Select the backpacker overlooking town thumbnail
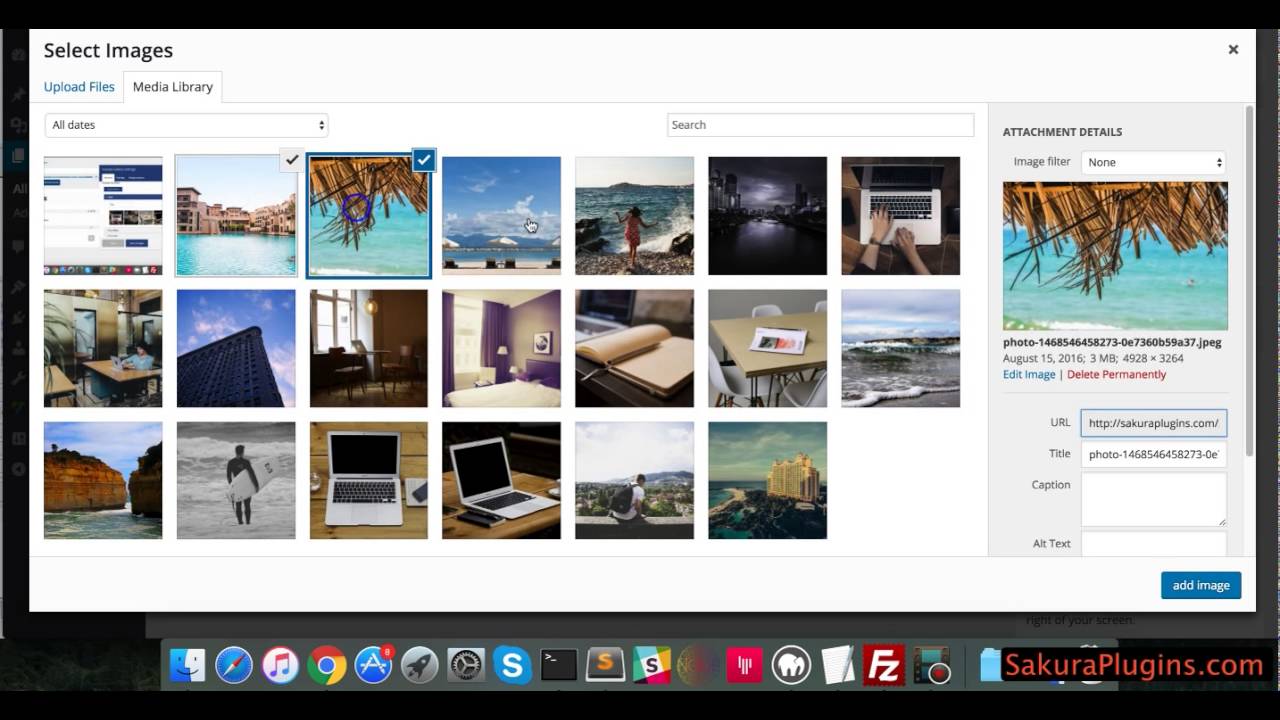 click(634, 480)
